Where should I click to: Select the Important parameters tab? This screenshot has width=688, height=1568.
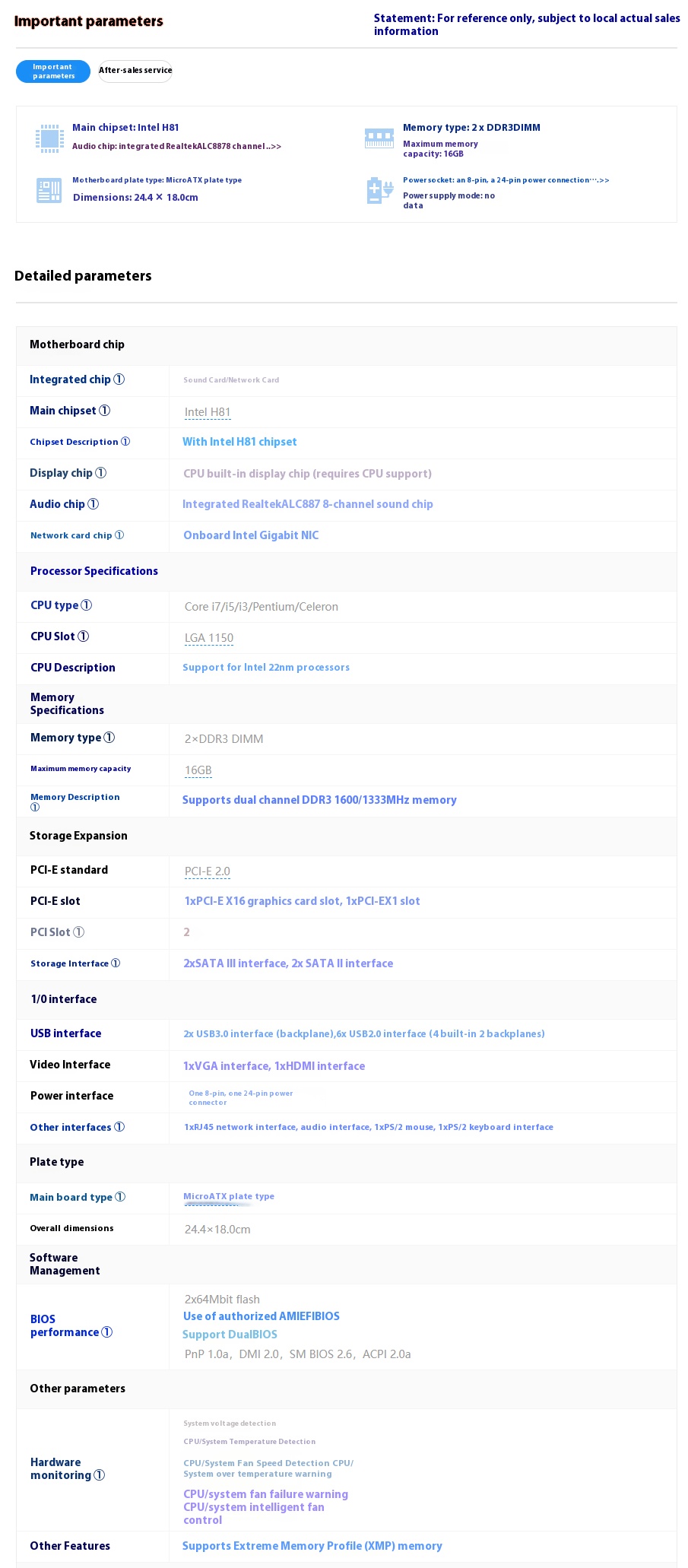(53, 71)
